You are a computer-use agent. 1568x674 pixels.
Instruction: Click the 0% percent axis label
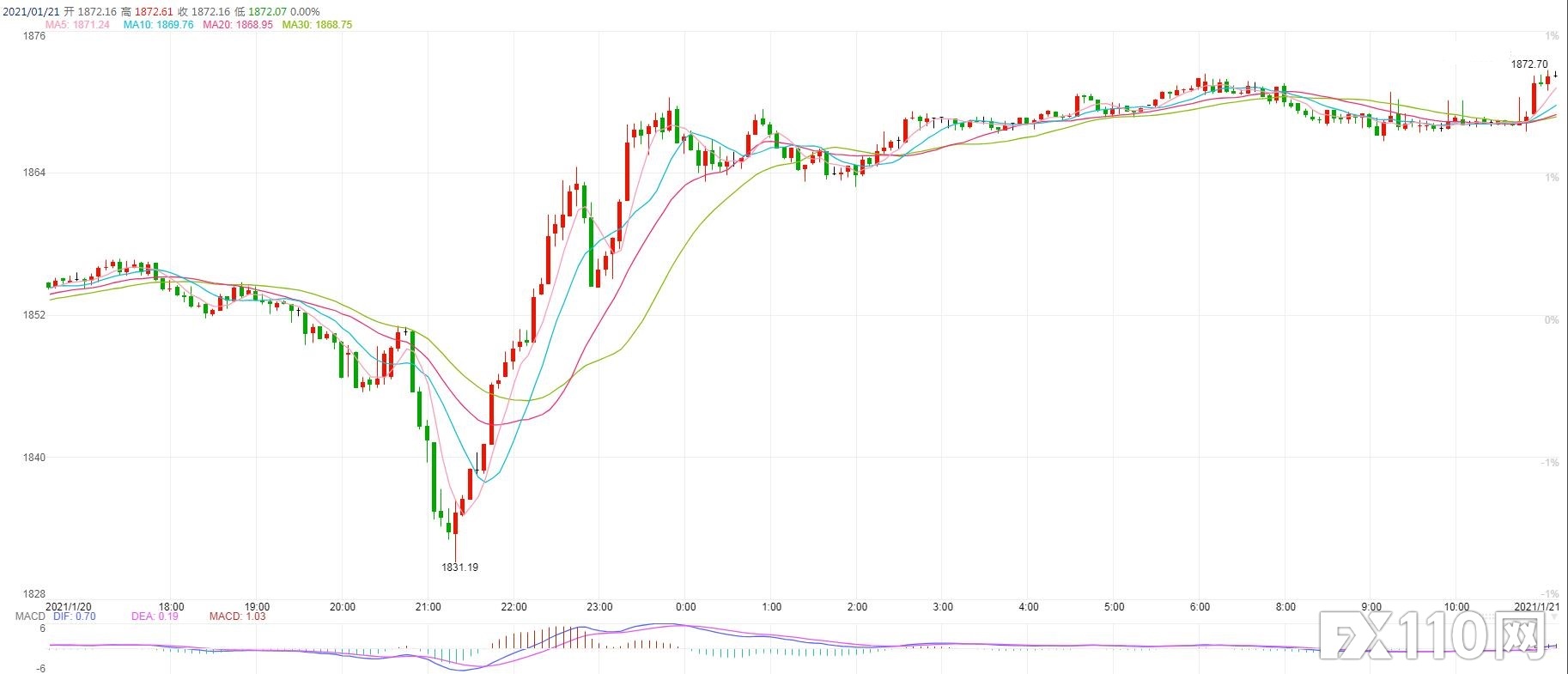click(x=1551, y=320)
